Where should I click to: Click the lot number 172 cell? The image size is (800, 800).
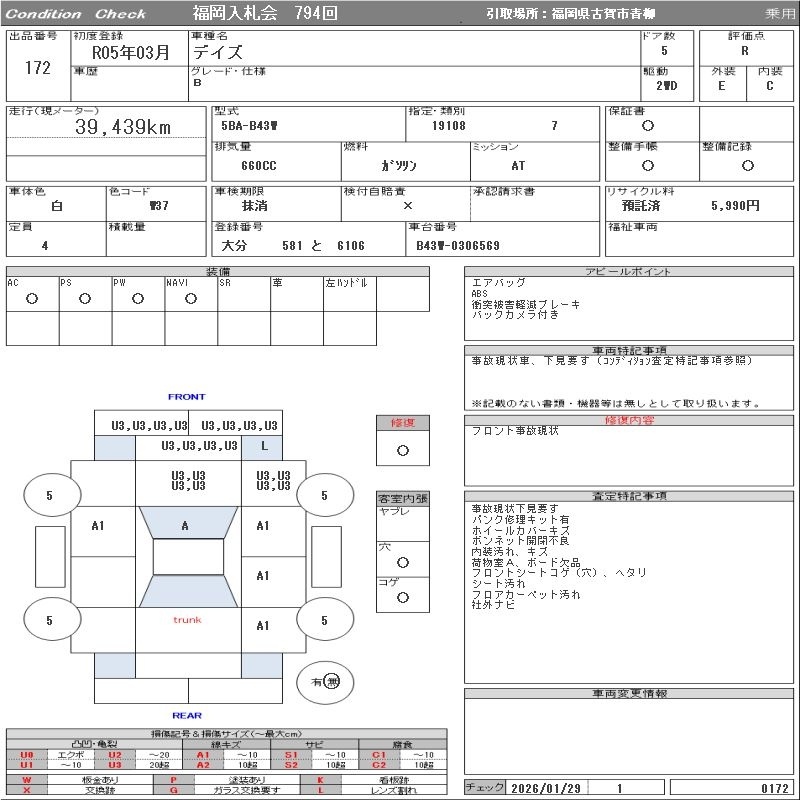point(38,68)
